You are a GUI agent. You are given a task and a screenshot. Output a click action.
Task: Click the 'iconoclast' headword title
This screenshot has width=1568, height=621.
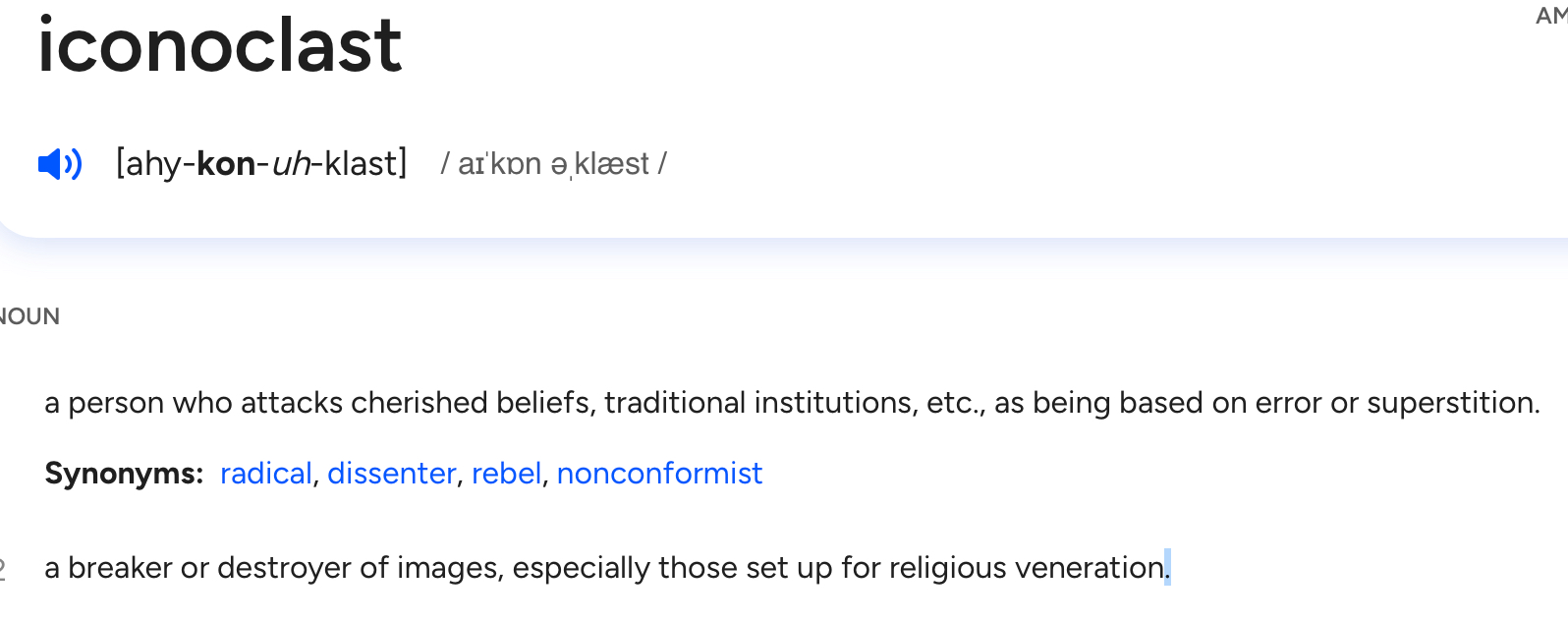[220, 45]
